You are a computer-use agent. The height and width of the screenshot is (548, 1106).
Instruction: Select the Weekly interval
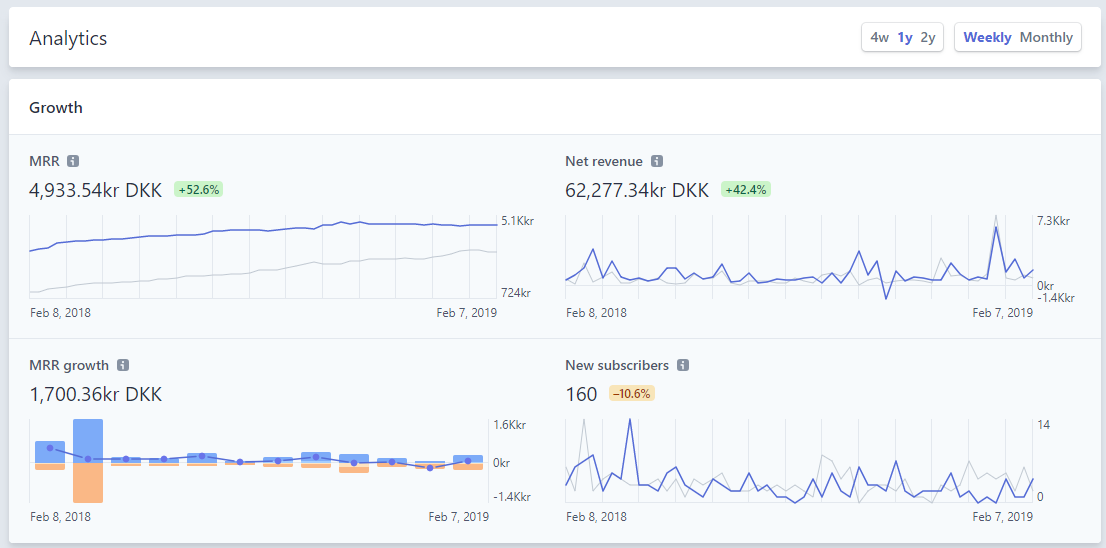pos(987,38)
